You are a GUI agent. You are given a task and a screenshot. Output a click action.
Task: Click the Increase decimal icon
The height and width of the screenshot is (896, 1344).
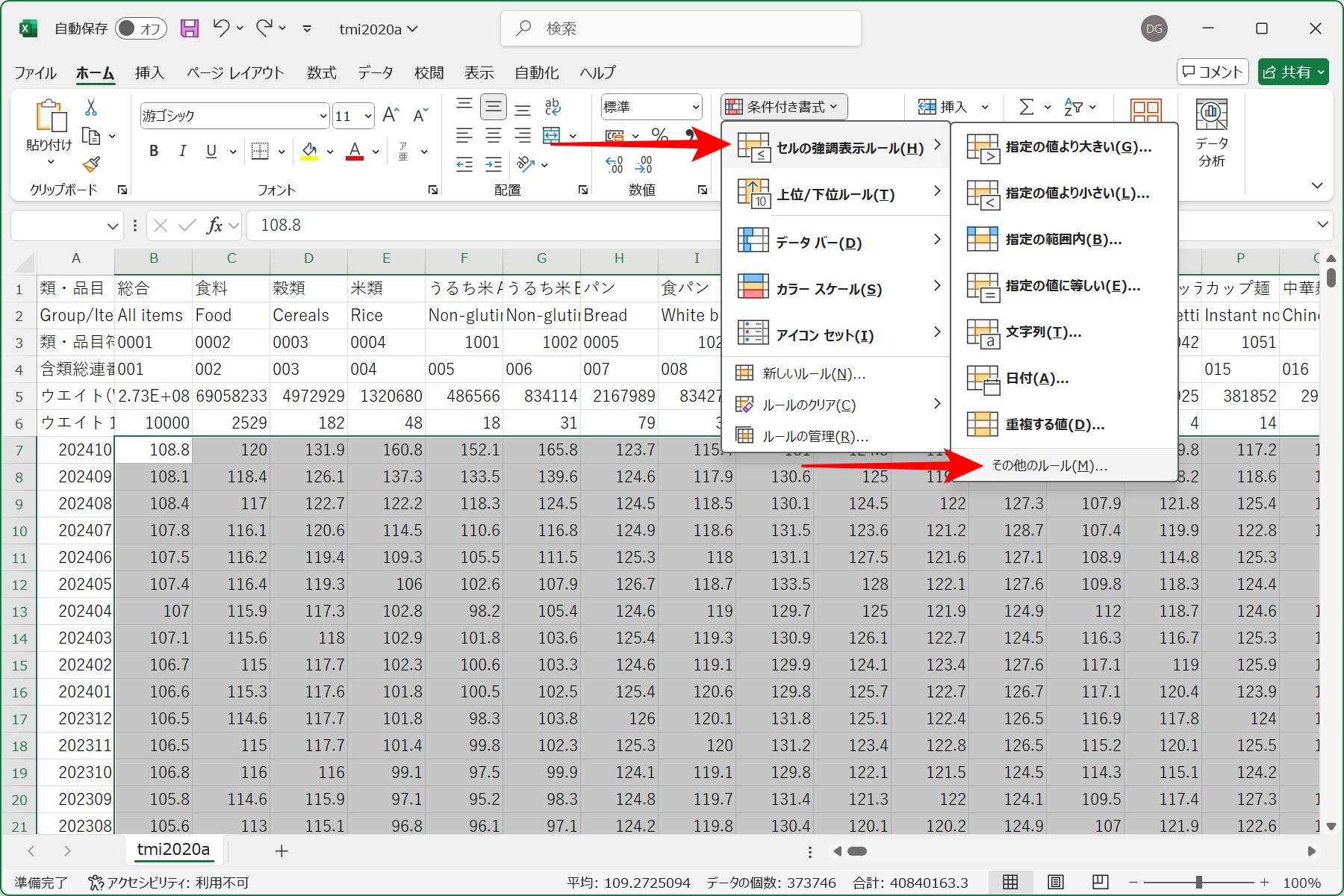point(615,164)
